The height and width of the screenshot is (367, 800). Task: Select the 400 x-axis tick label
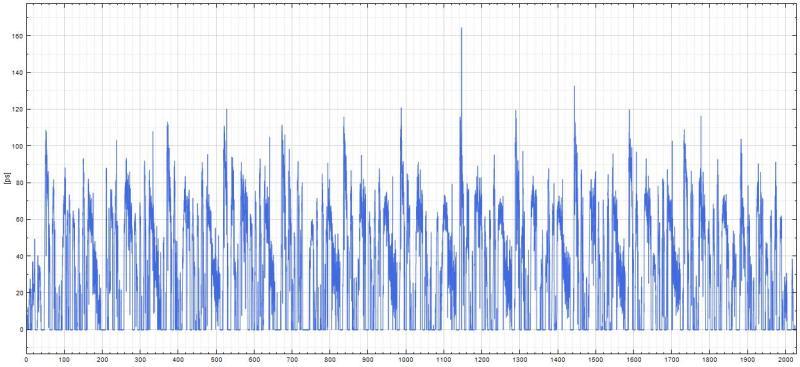(x=178, y=360)
